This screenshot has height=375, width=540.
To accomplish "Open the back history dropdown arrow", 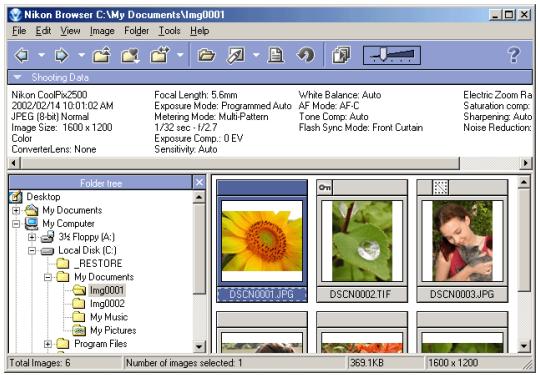I will [41, 55].
